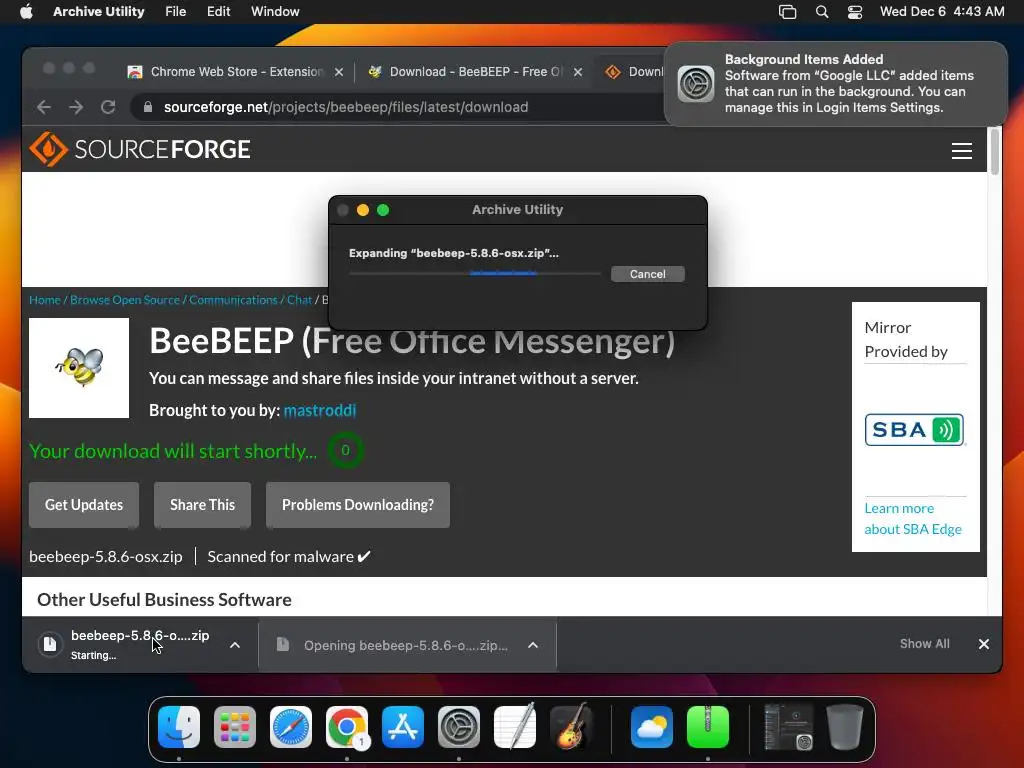Open Learn more about SBA Edge link
1024x768 pixels.
pos(913,519)
